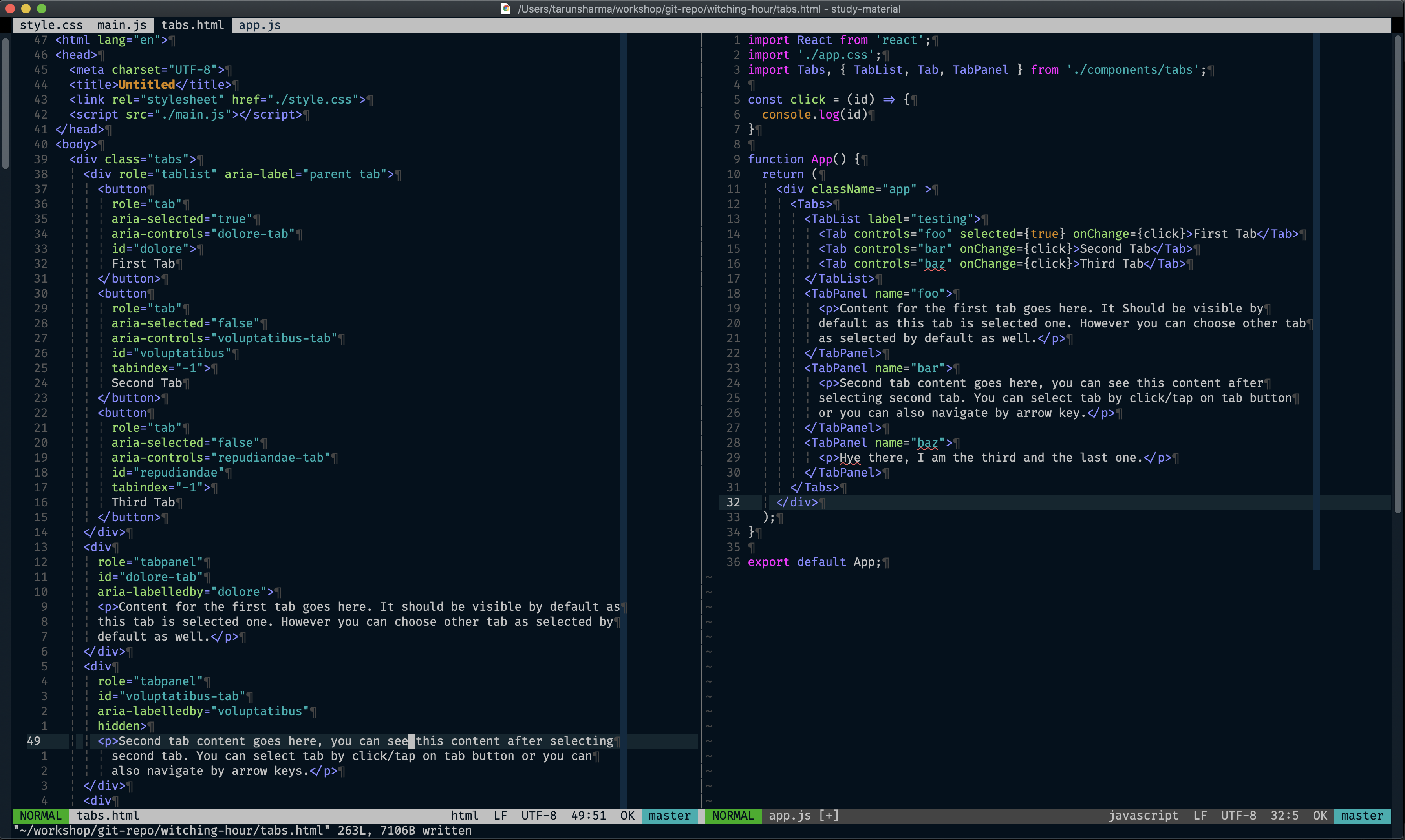Click aria-label="parent tab" attribute
The image size is (1405, 840).
coord(306,174)
